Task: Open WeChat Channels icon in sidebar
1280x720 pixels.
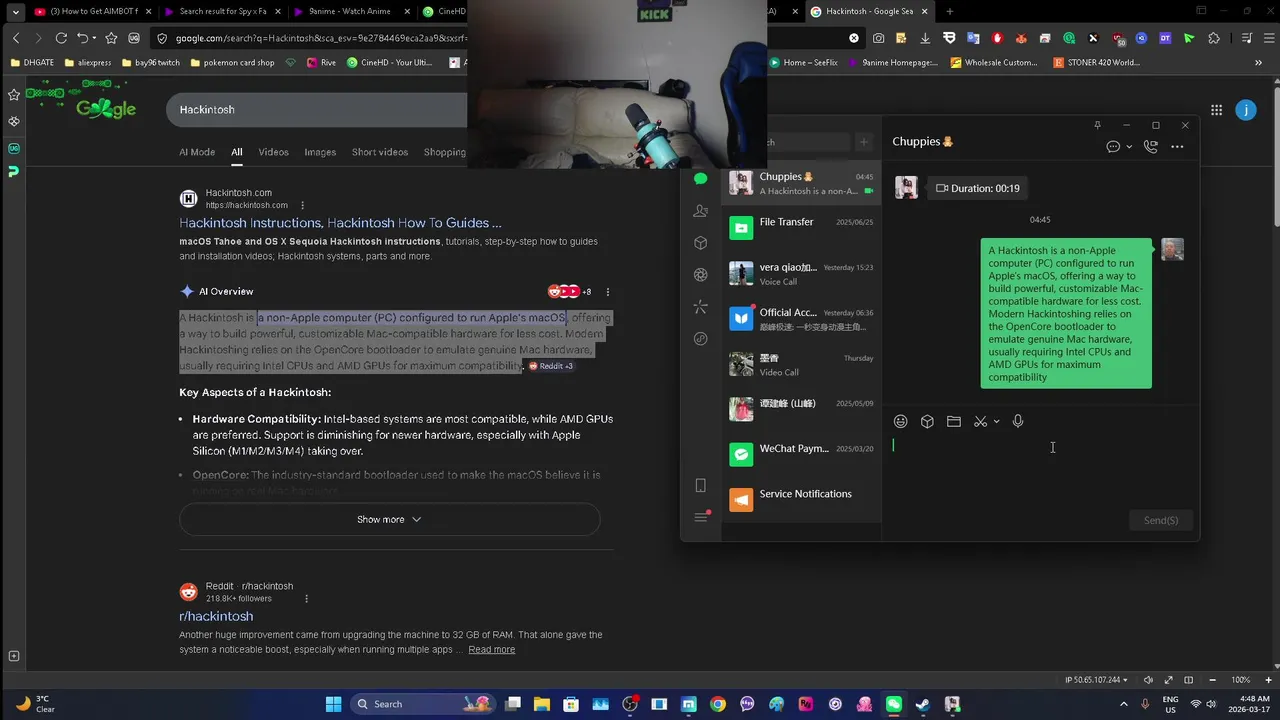Action: (x=700, y=307)
